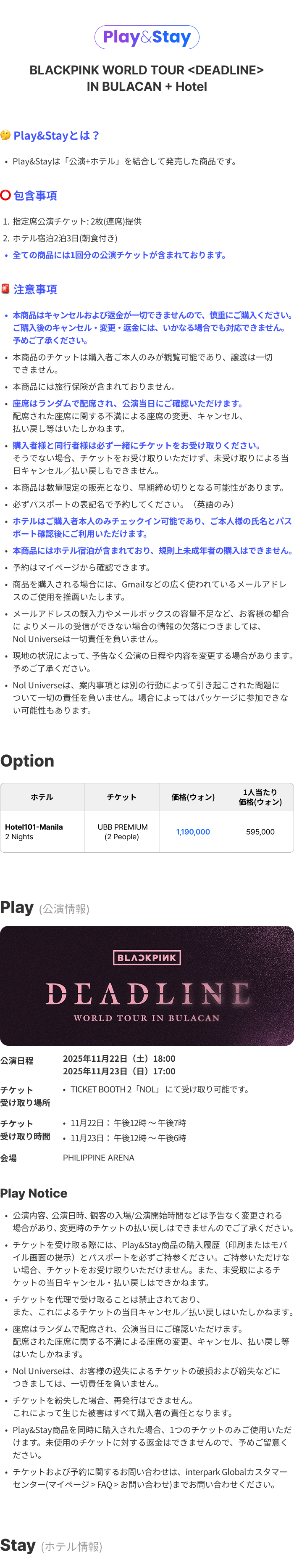Screen dimensions: 294x1568
Task: Click the BLACKPINK logo in the banner
Action: click(x=147, y=957)
